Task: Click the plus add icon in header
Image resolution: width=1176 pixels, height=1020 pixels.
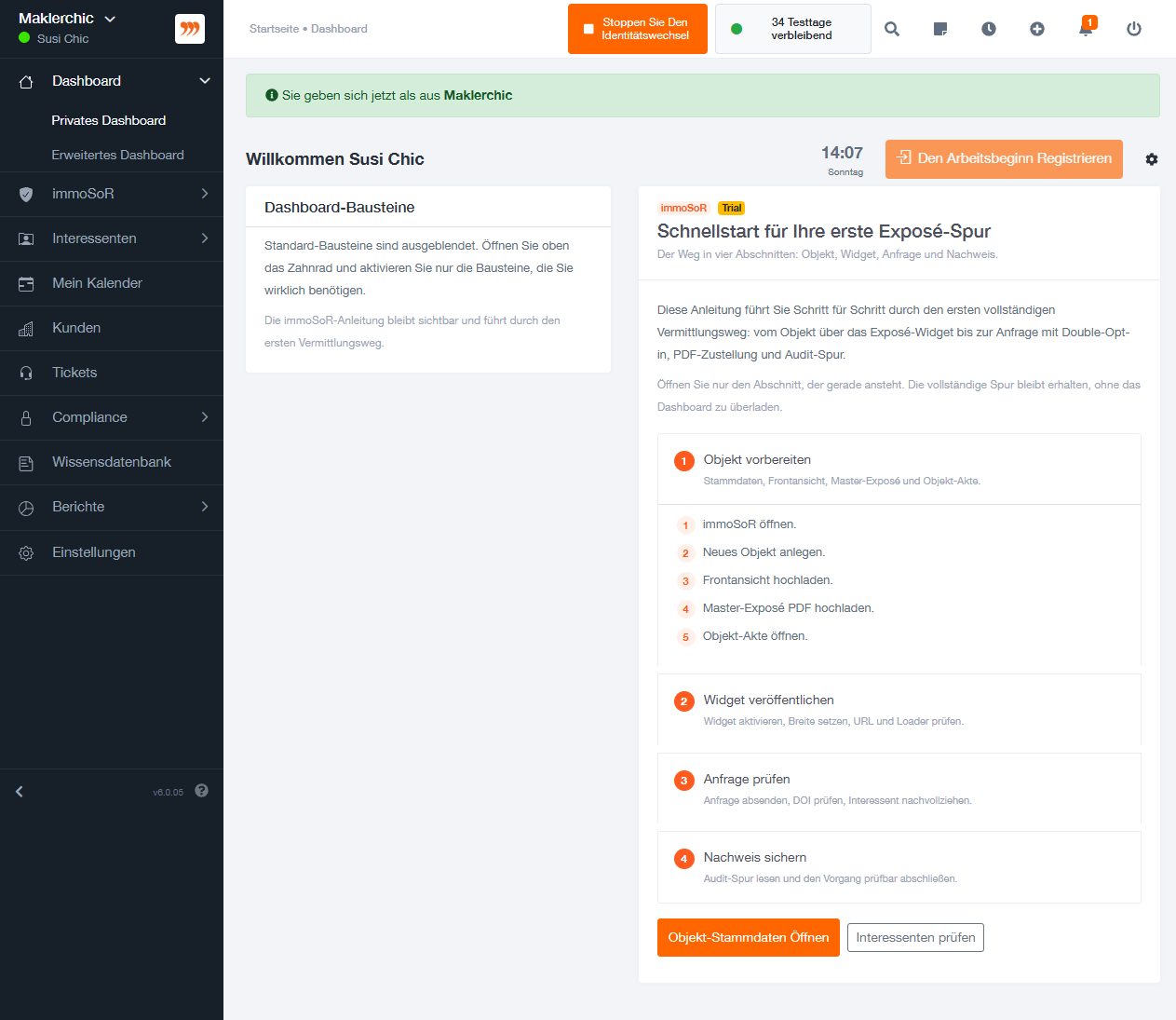Action: 1037,29
